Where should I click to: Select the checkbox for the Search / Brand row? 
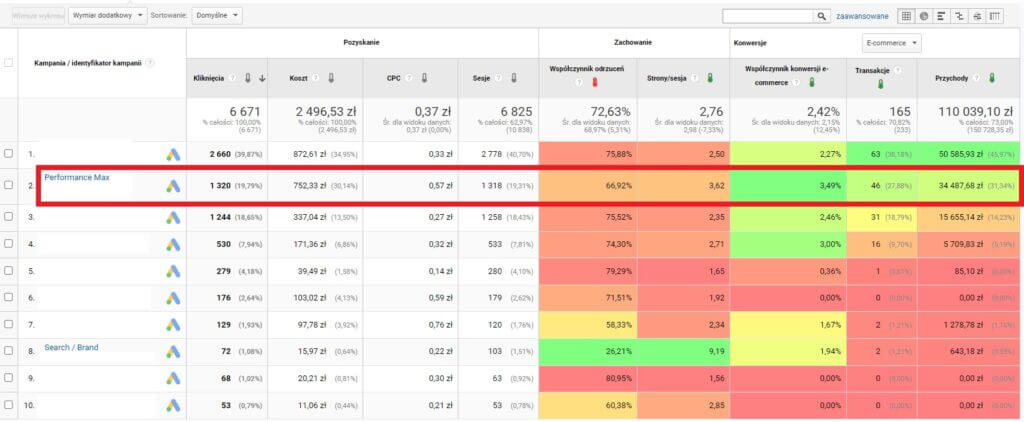9,351
